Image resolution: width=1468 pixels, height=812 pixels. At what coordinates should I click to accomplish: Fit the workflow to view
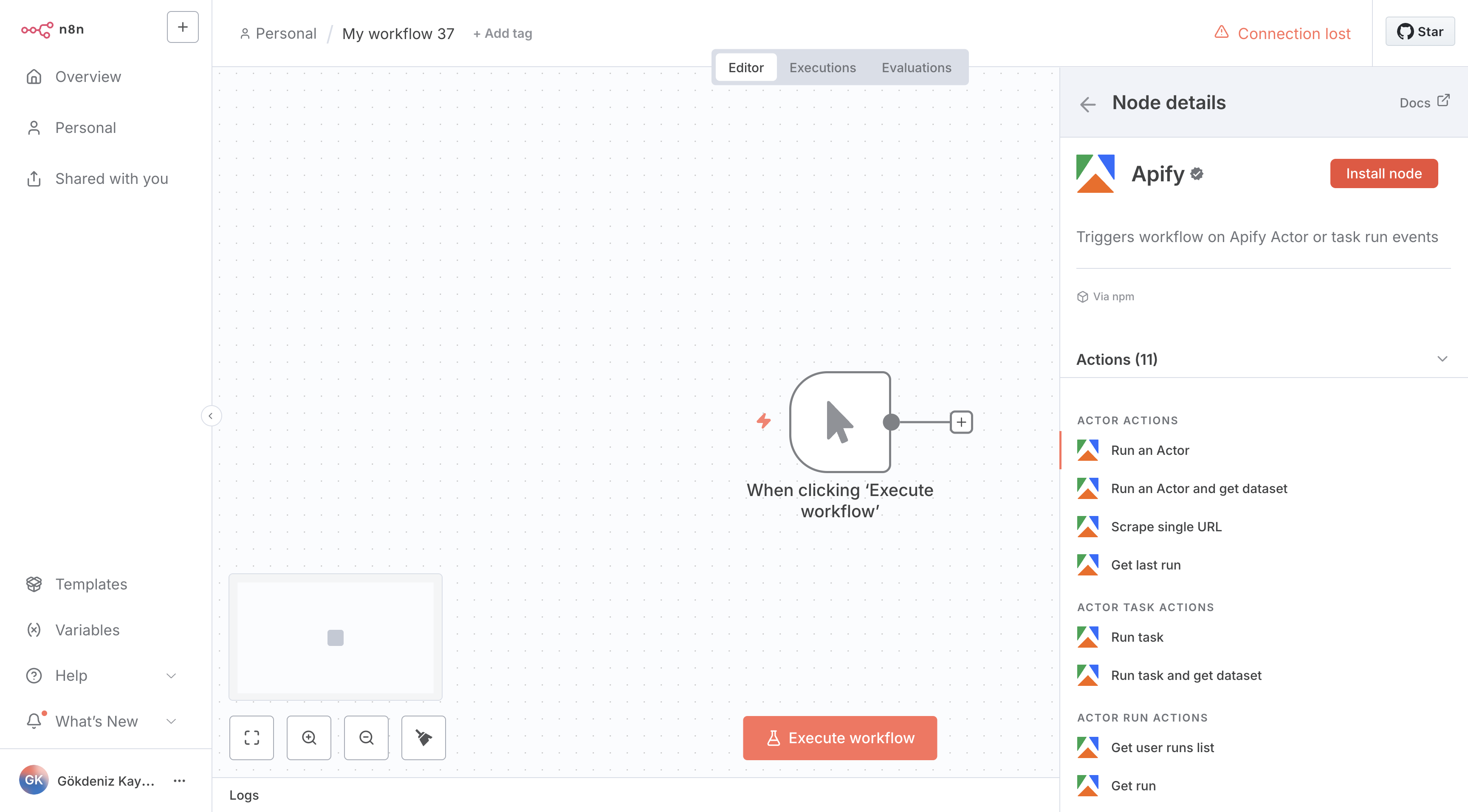click(x=251, y=737)
